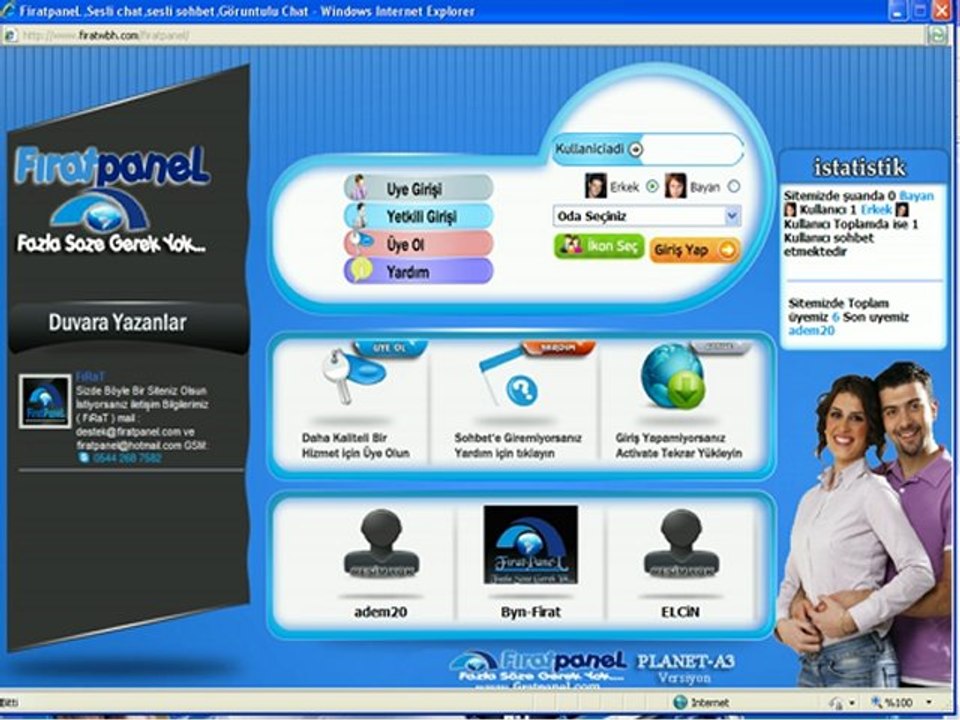This screenshot has height=720, width=960.
Task: Click the male avatar icon beside Erkek
Action: (595, 186)
